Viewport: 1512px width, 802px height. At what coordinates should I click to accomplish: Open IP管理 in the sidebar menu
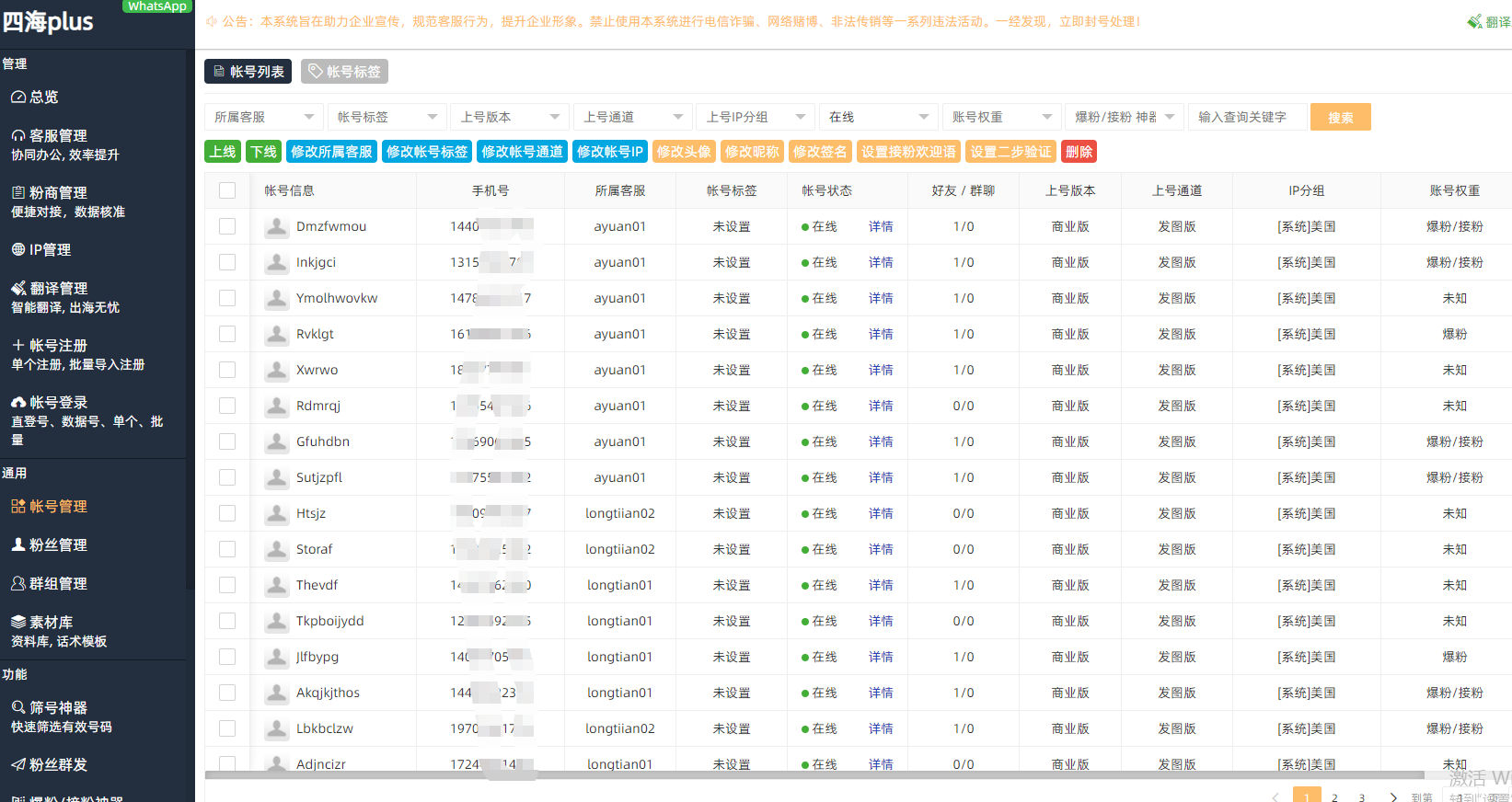(x=50, y=249)
